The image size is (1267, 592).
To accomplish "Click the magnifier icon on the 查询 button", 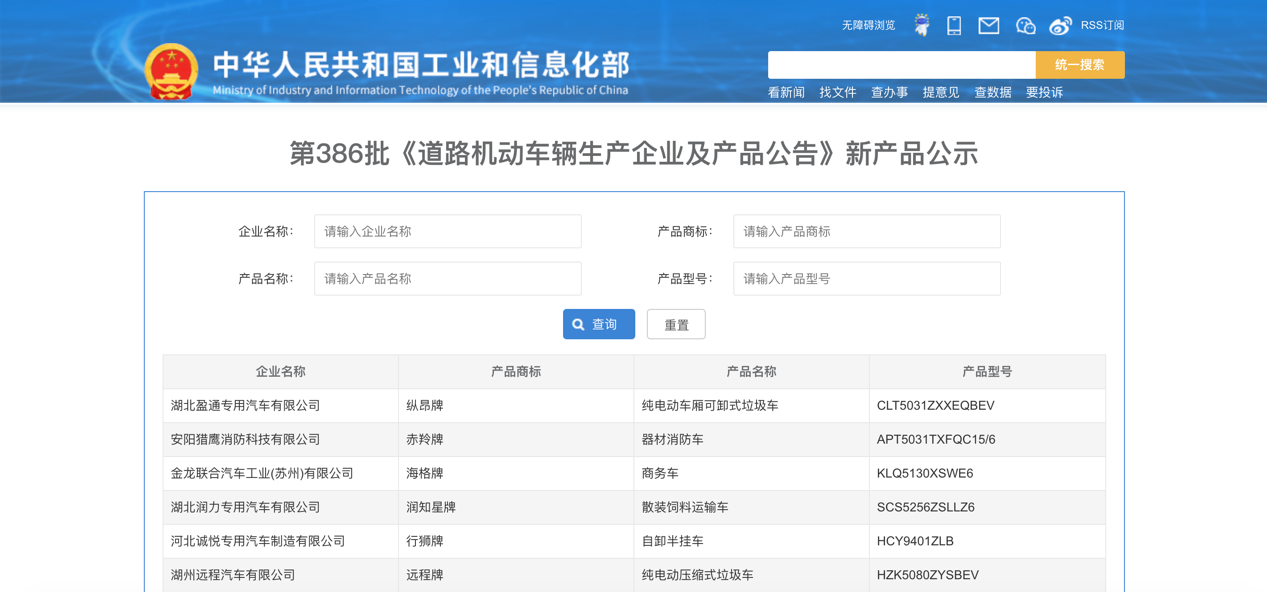I will [578, 324].
